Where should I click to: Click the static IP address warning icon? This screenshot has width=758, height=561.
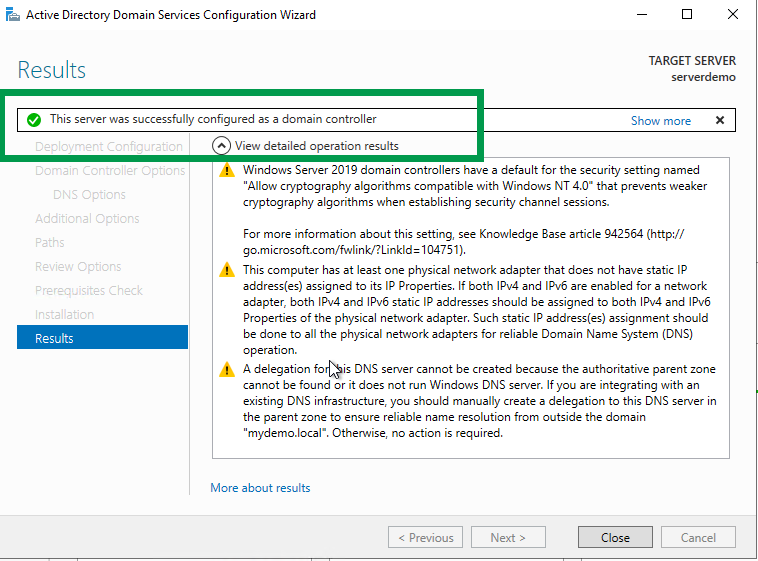point(227,271)
